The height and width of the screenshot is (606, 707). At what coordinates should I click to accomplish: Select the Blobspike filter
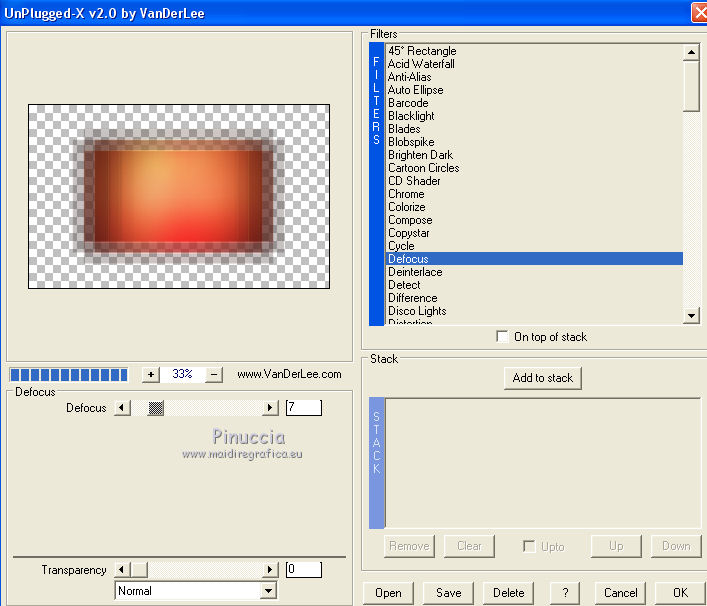point(534,142)
